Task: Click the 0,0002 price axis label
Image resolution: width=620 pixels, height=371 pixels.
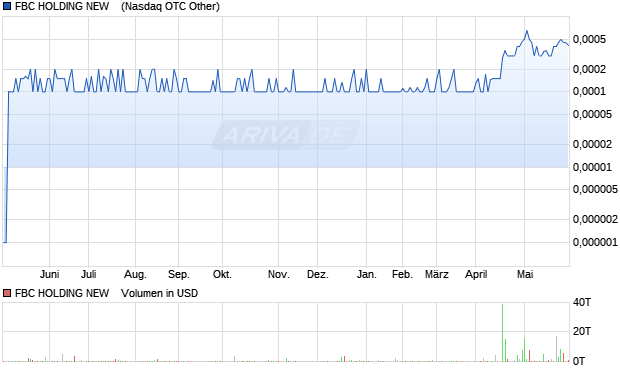Action: [589, 70]
